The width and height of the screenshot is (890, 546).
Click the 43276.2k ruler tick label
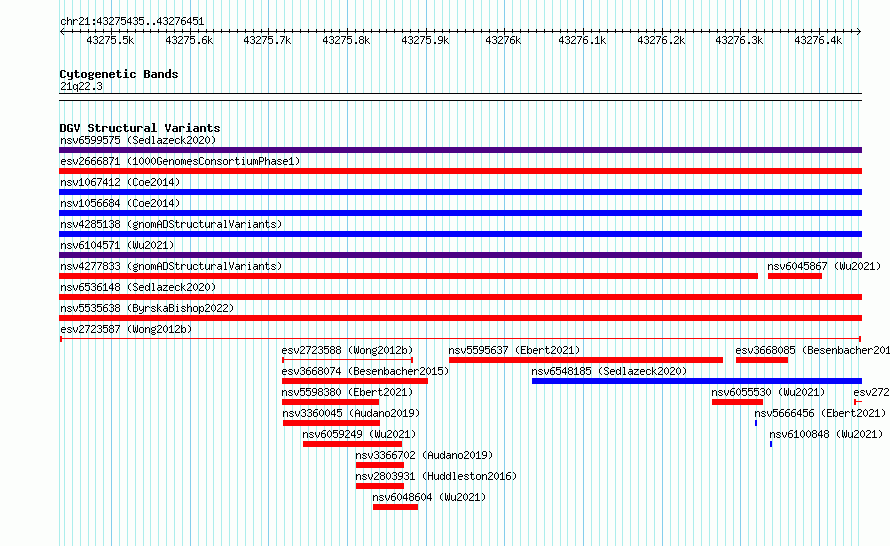click(661, 40)
